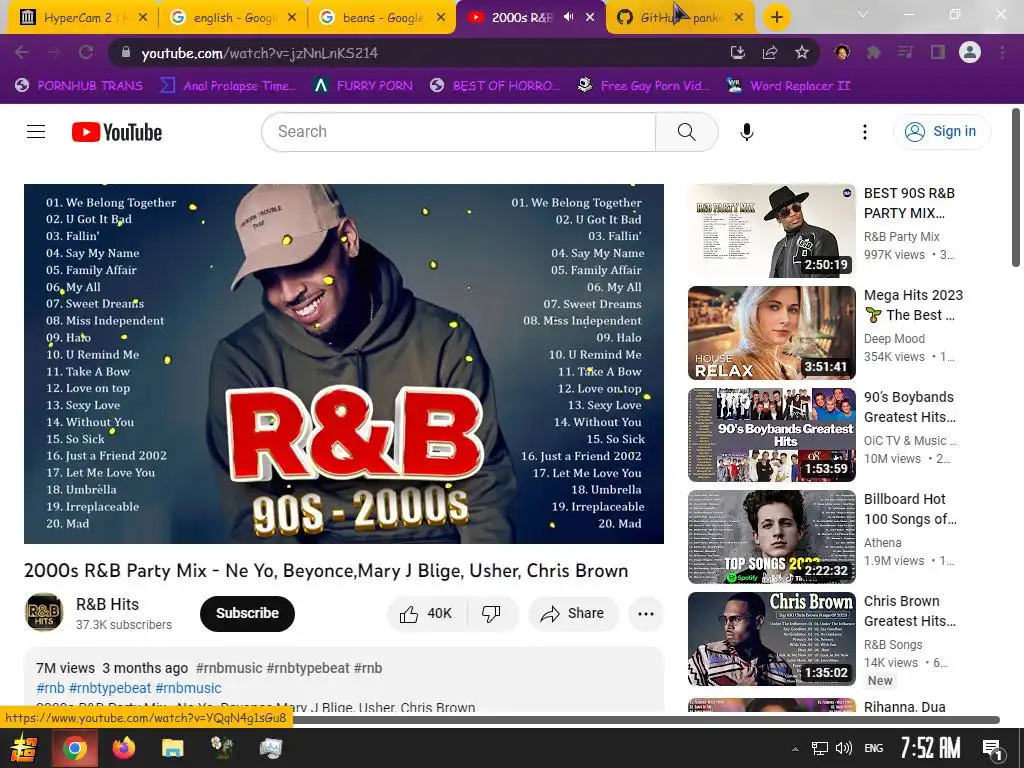Click the install app icon in address bar
The width and height of the screenshot is (1024, 768).
[737, 52]
